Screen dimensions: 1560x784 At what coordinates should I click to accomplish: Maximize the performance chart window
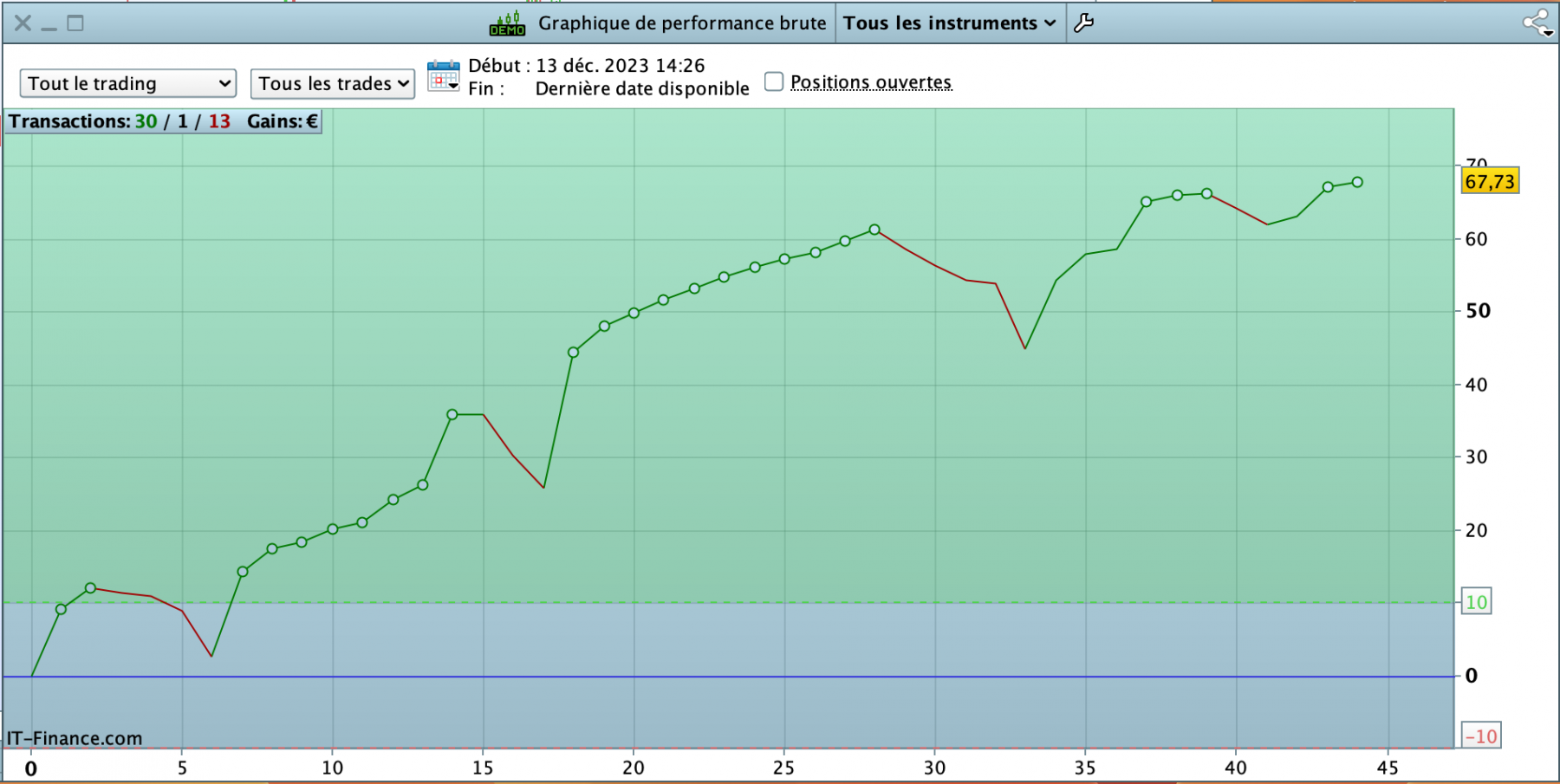point(75,23)
